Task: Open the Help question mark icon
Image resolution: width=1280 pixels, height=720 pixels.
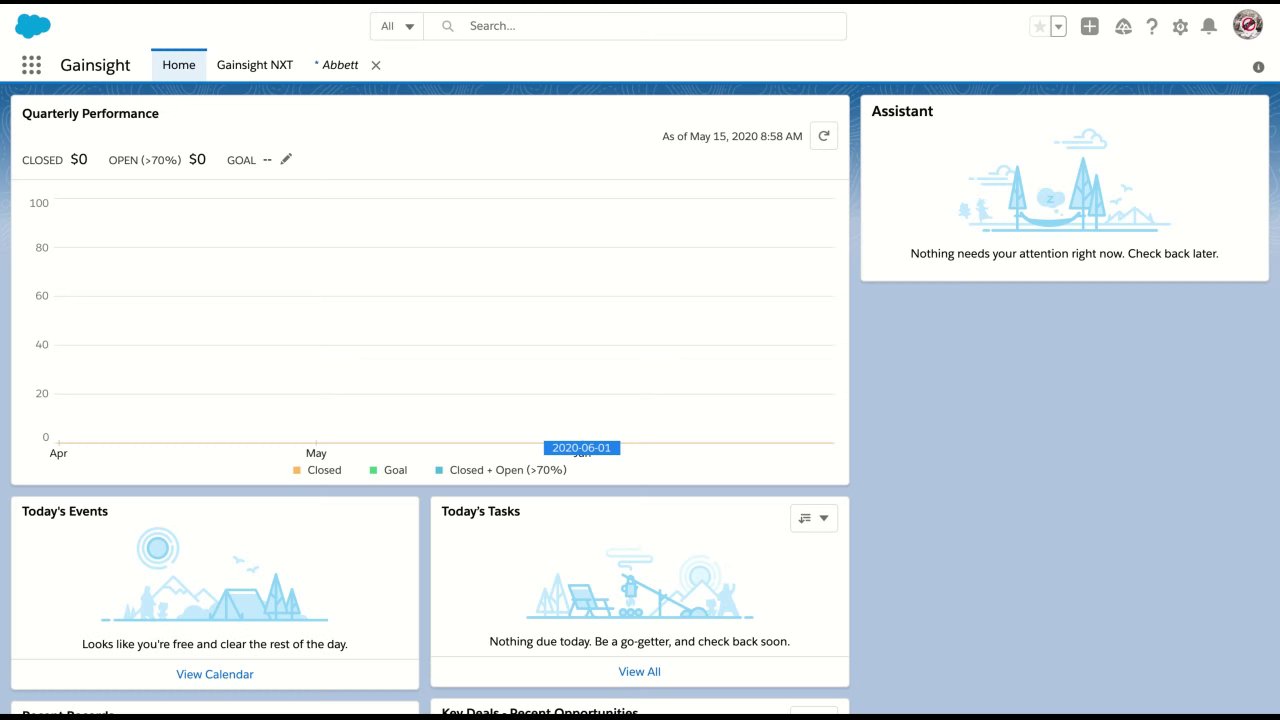Action: (x=1152, y=27)
